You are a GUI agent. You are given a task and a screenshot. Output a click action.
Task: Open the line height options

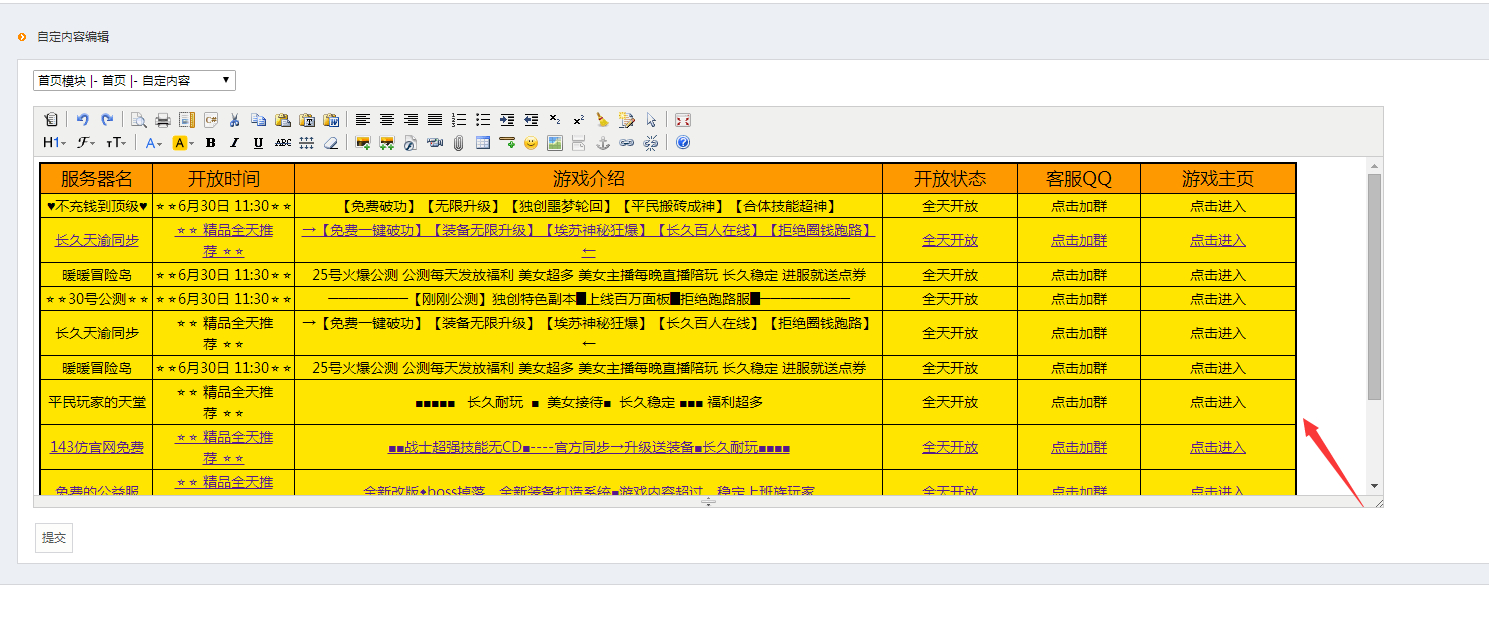[307, 143]
